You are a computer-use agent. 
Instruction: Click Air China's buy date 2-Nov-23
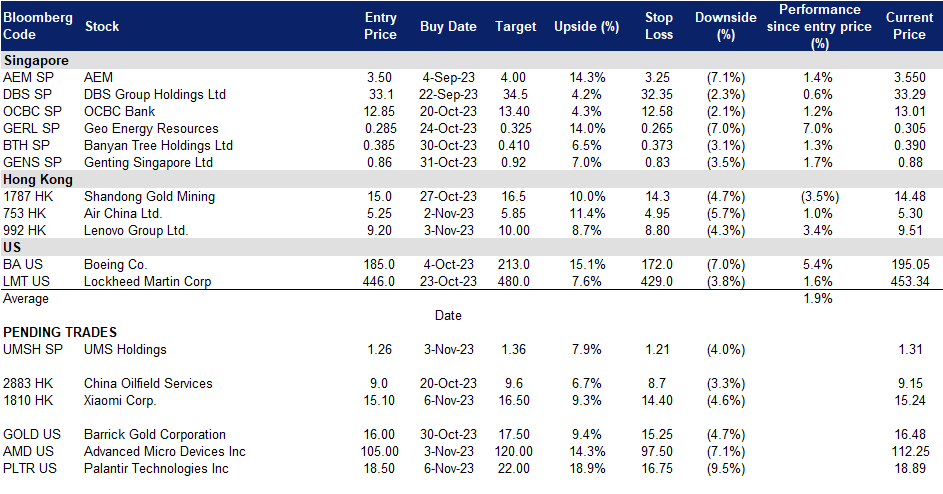[448, 213]
